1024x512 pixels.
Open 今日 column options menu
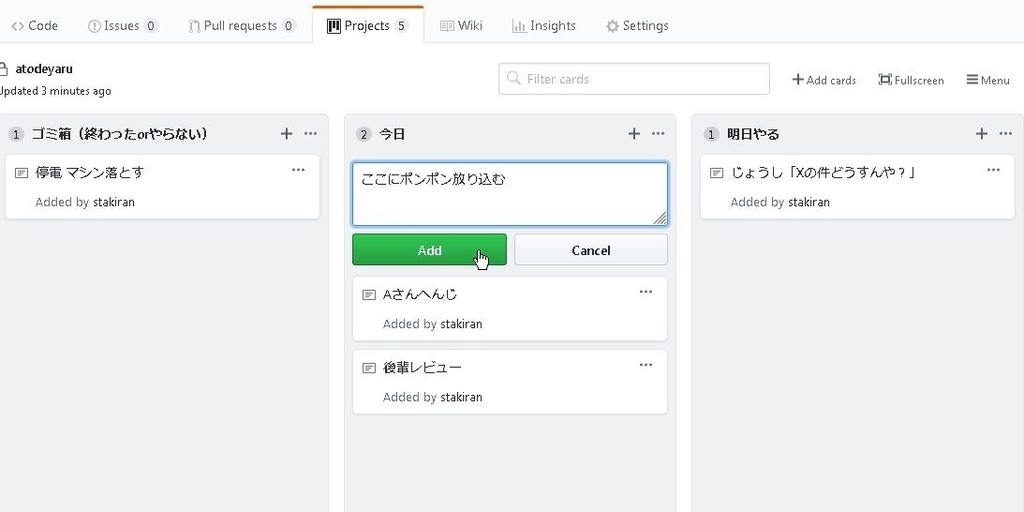click(658, 134)
